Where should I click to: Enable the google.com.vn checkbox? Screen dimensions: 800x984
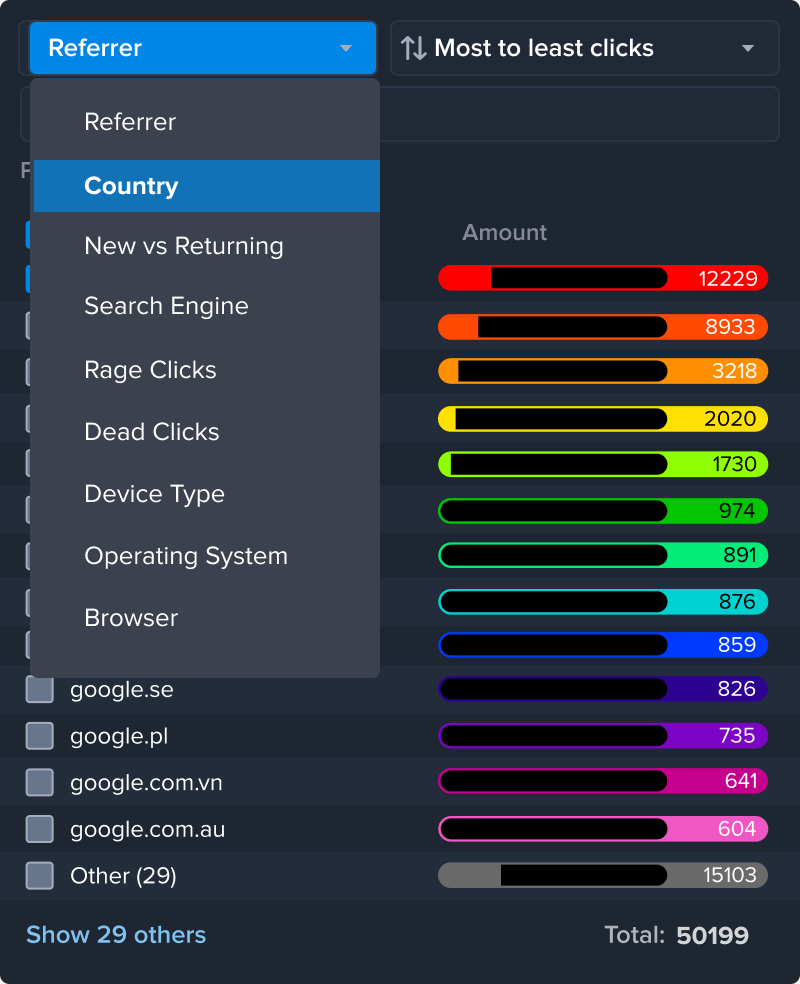(39, 782)
